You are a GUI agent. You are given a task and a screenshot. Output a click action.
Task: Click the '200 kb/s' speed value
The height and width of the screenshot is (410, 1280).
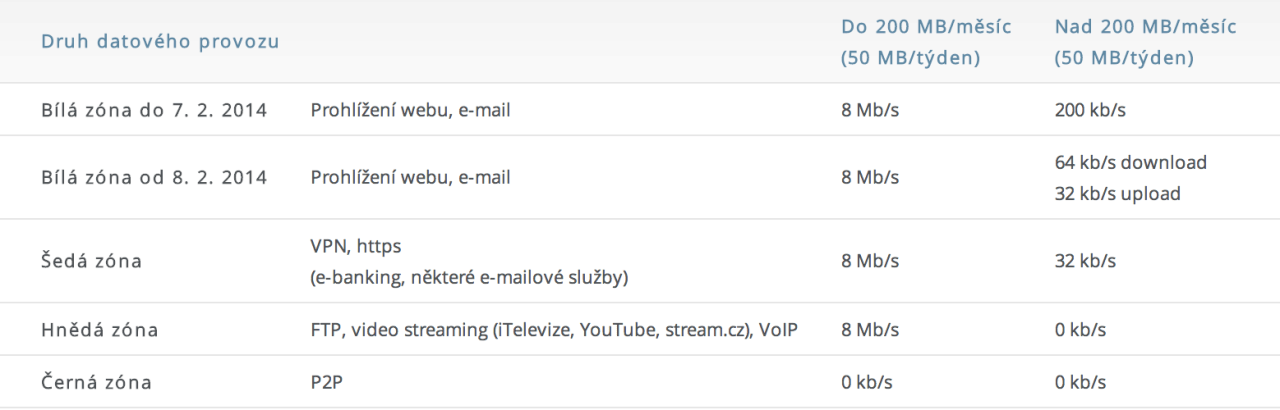1090,110
